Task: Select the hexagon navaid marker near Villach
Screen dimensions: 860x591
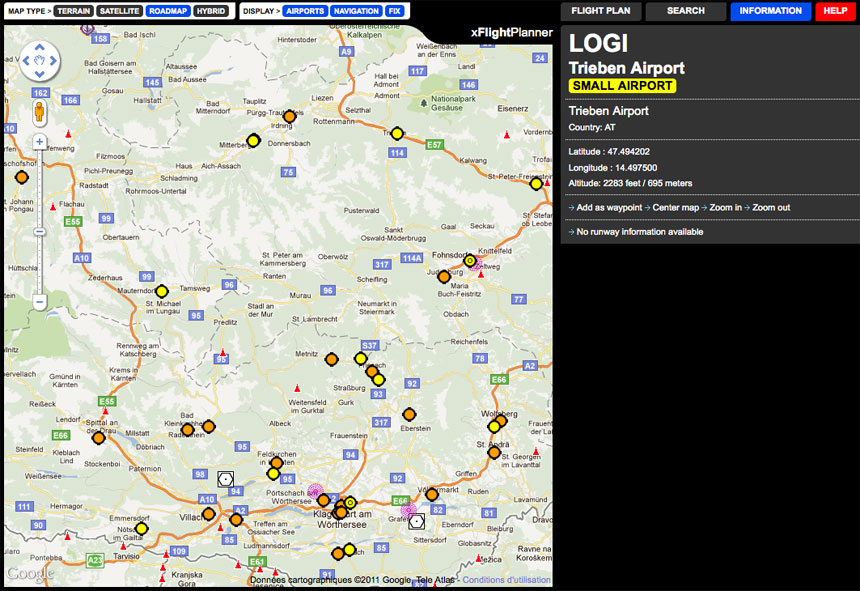Action: point(225,479)
